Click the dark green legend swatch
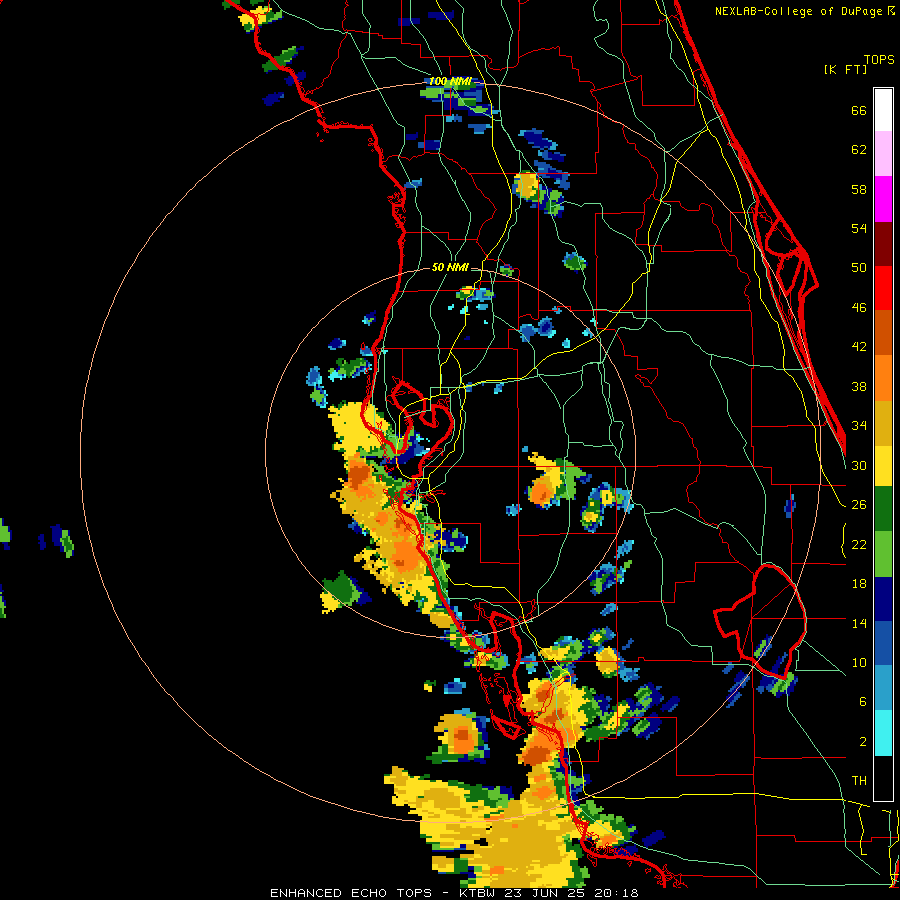This screenshot has height=900, width=900. pos(883,509)
